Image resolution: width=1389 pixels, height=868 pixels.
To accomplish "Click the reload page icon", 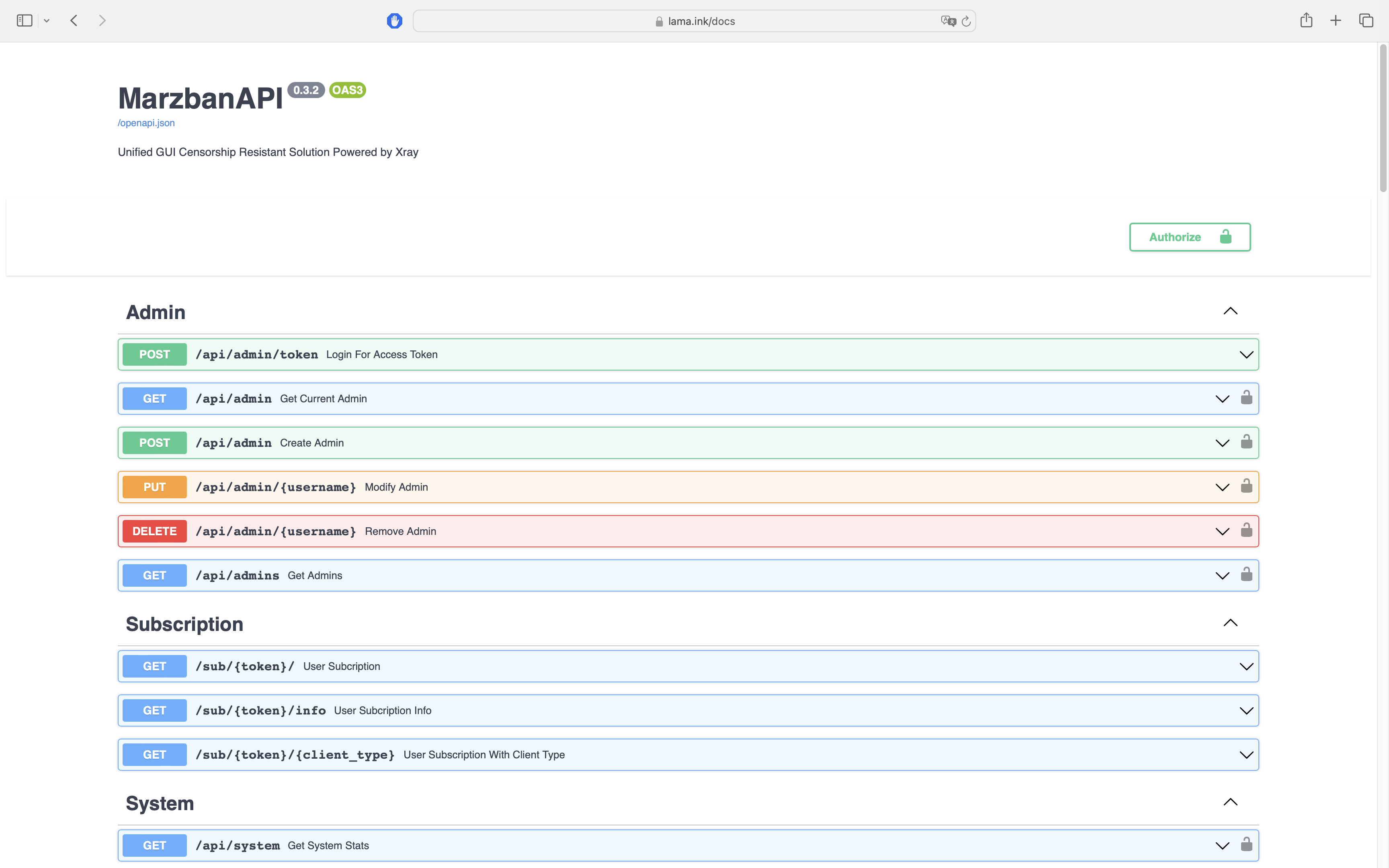I will [x=967, y=21].
